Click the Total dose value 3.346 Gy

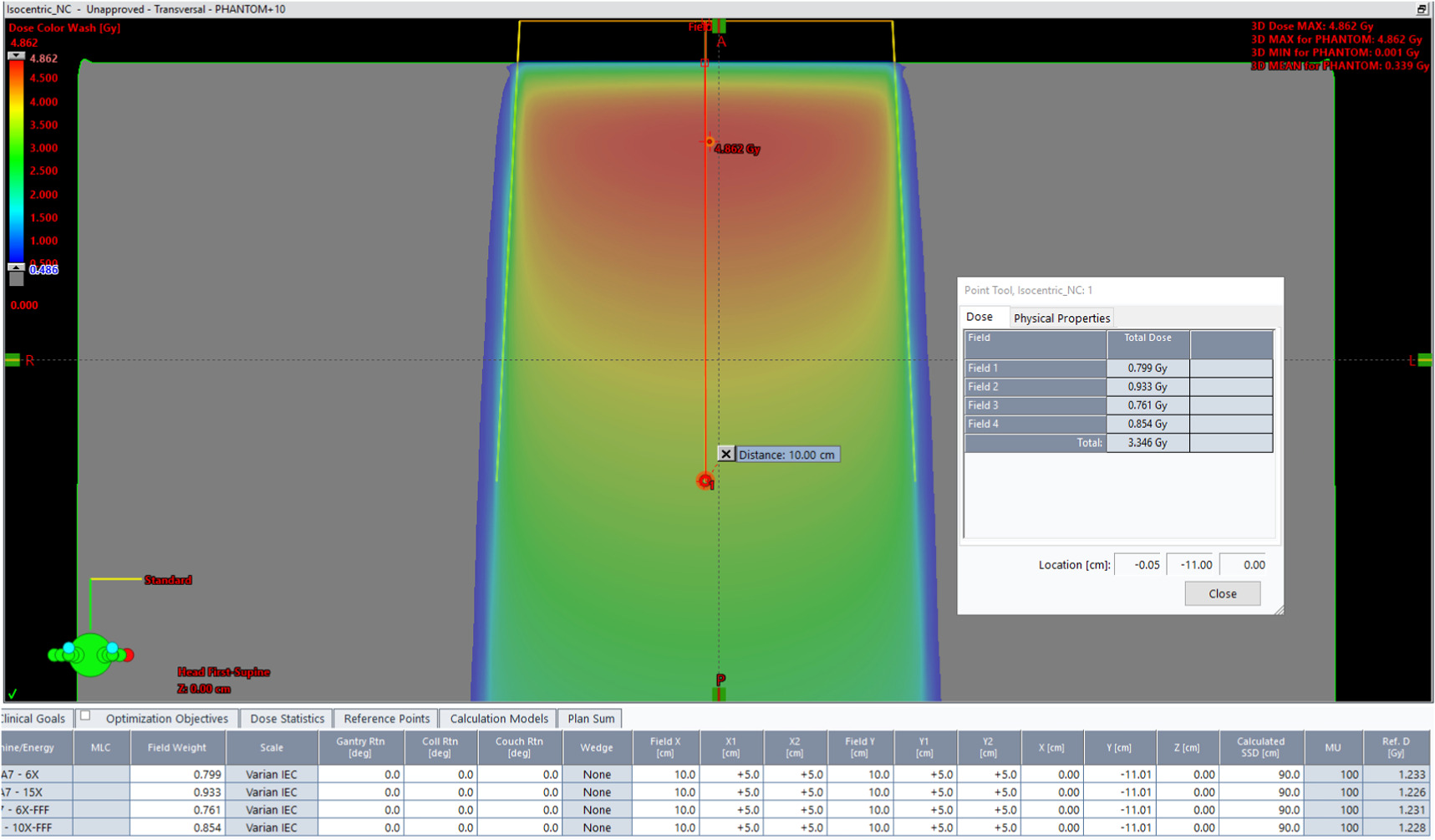tap(1147, 443)
